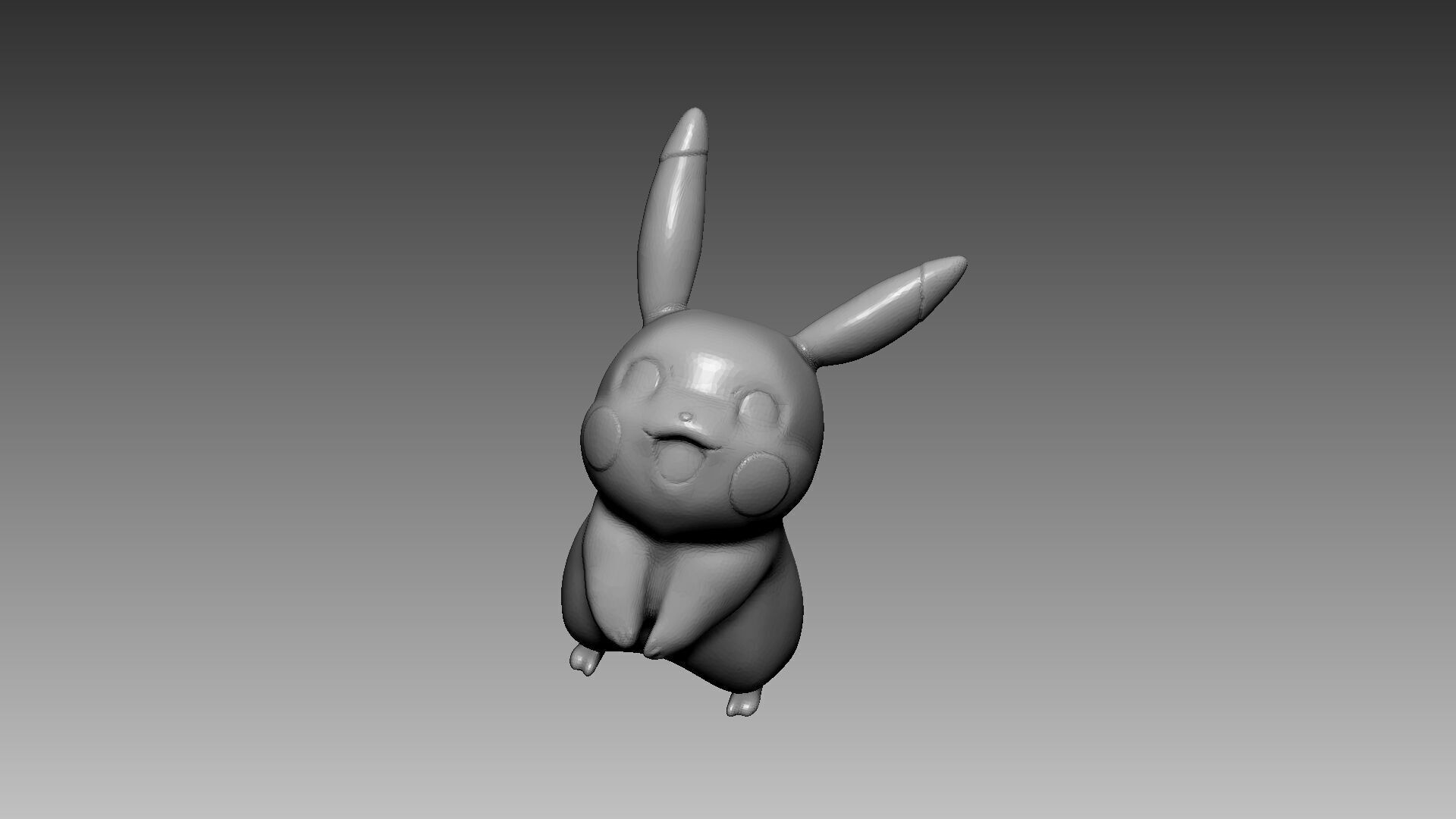Click the ridge line near the upright ear tip
Image resolution: width=1456 pixels, height=819 pixels.
coord(684,153)
